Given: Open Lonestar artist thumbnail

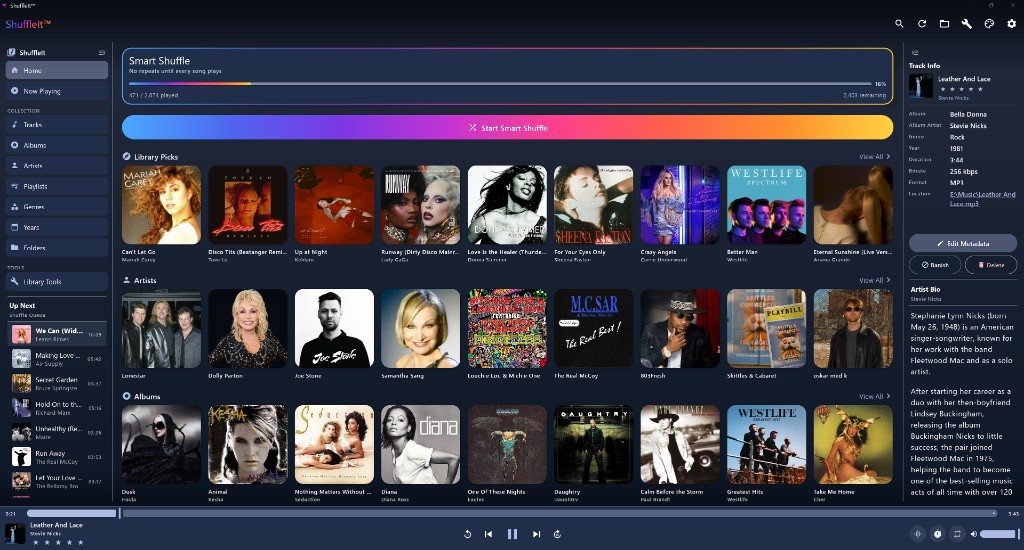Looking at the screenshot, I should [161, 328].
